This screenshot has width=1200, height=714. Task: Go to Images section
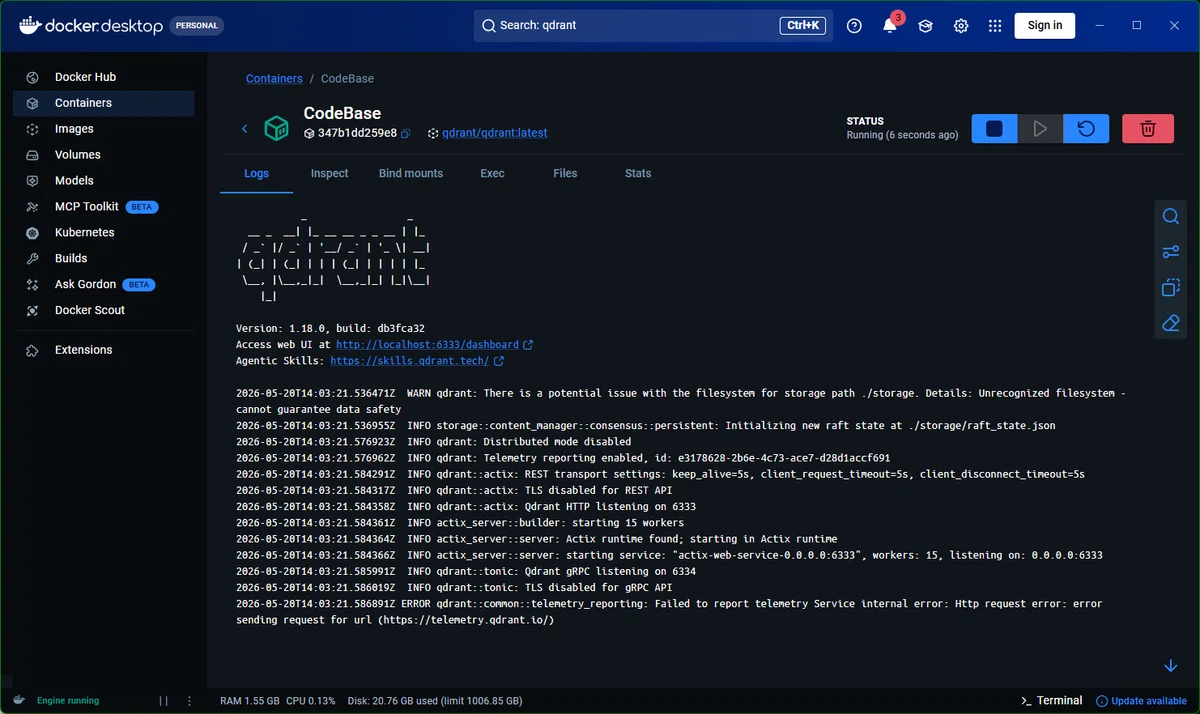103,129
